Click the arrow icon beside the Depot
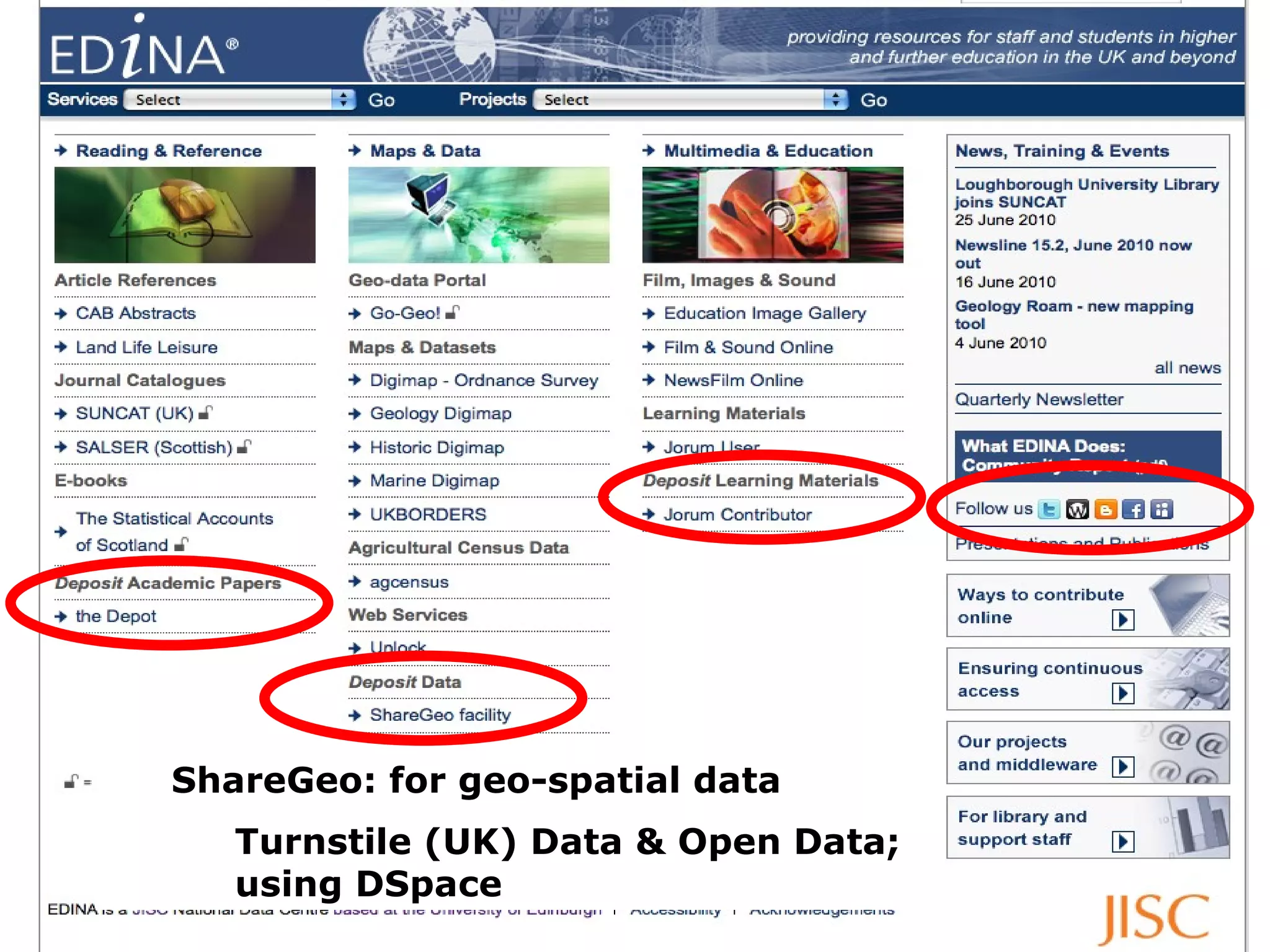The image size is (1270, 952). click(61, 617)
